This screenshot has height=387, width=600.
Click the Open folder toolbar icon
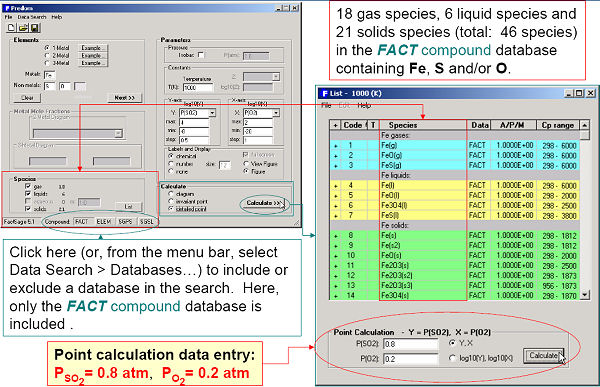(x=23, y=28)
